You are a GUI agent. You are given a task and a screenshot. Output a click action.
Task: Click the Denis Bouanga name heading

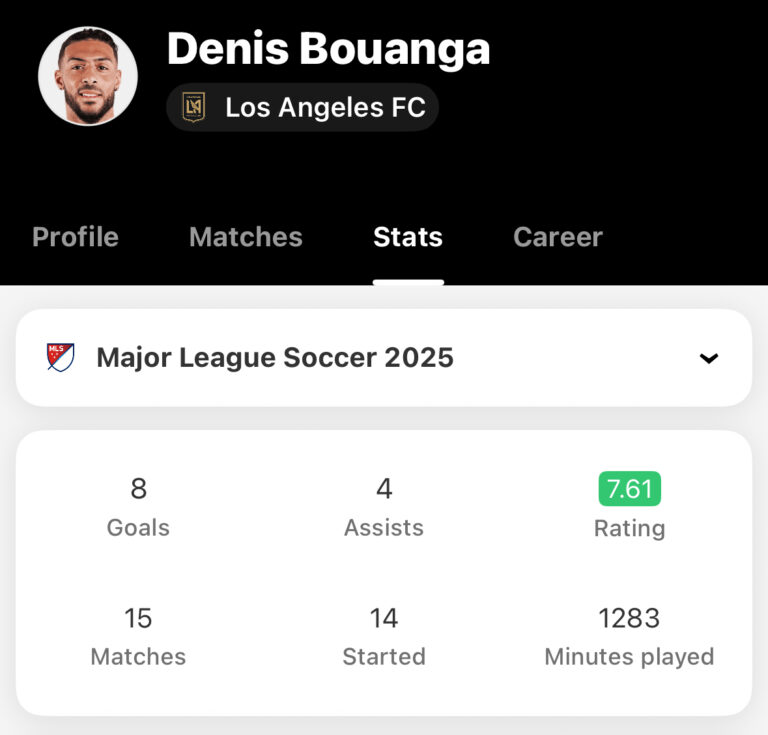328,49
